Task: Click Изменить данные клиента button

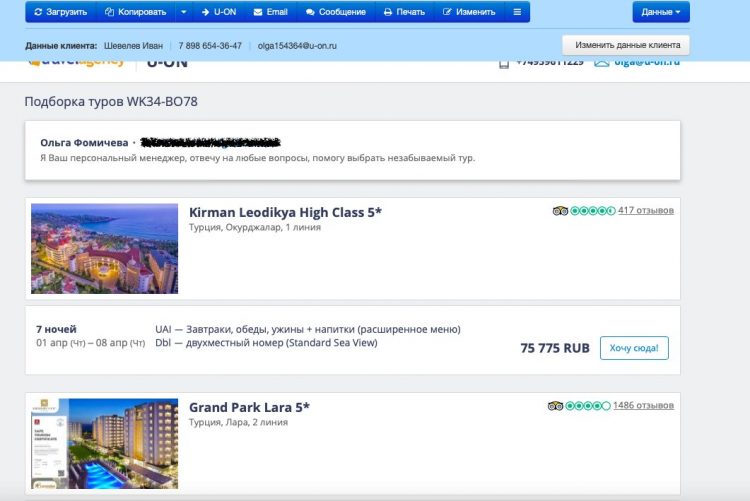Action: pos(626,45)
